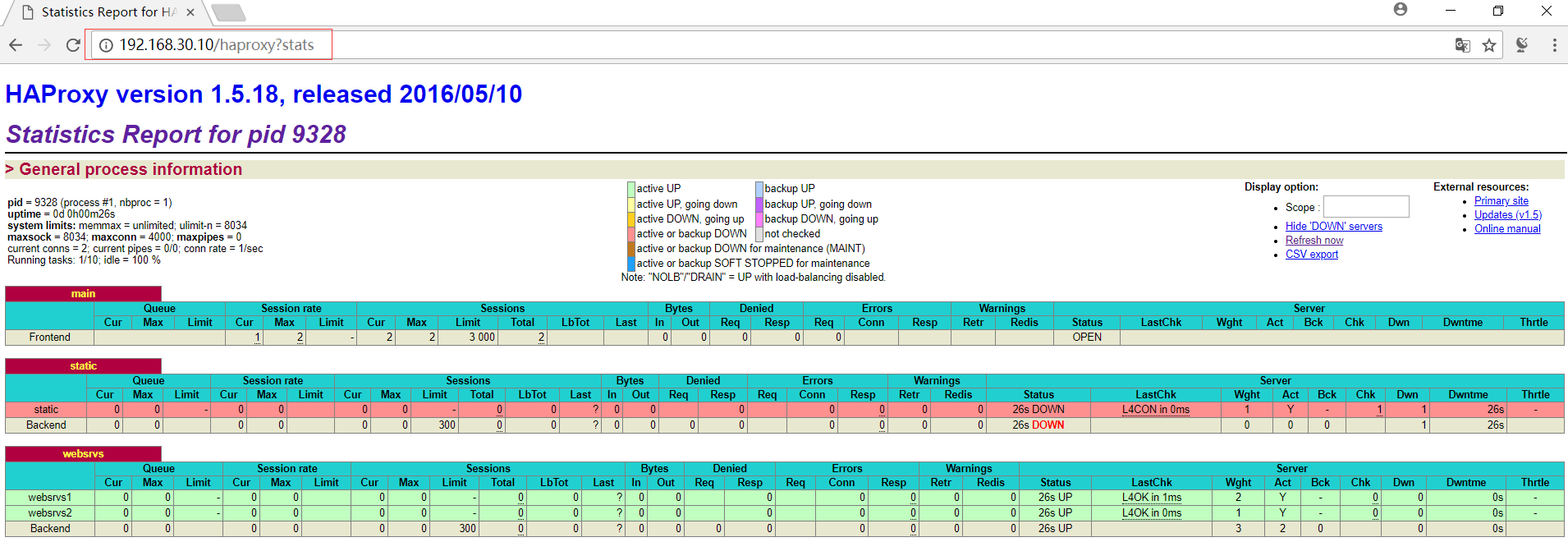This screenshot has width=1568, height=542.
Task: Click the Refresh now link
Action: coord(1314,241)
